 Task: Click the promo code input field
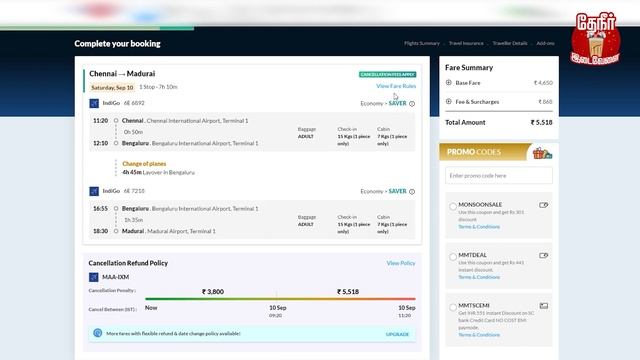pyautogui.click(x=498, y=176)
